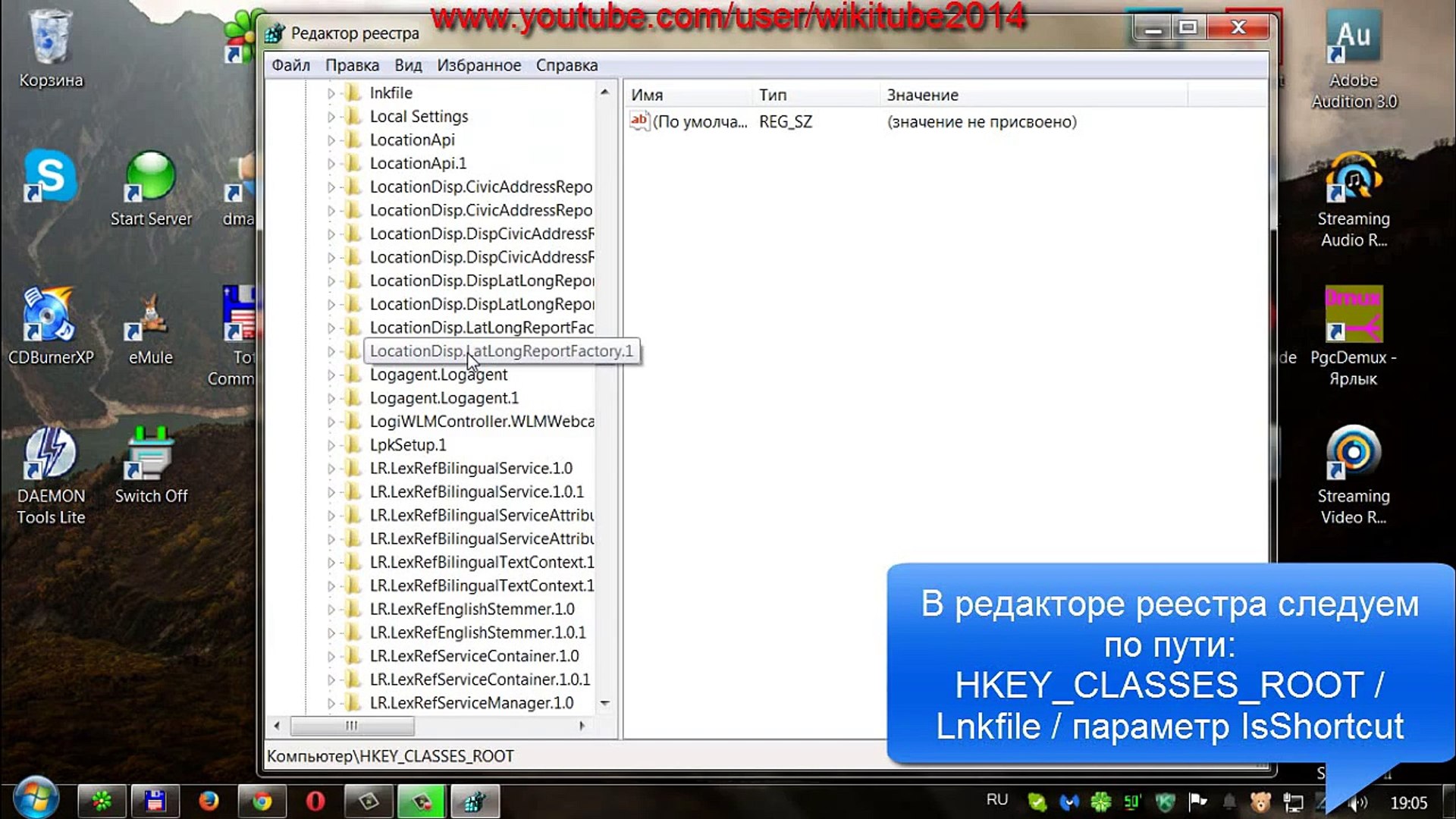1456x819 pixels.
Task: Open Firefox from the taskbar
Action: (209, 801)
